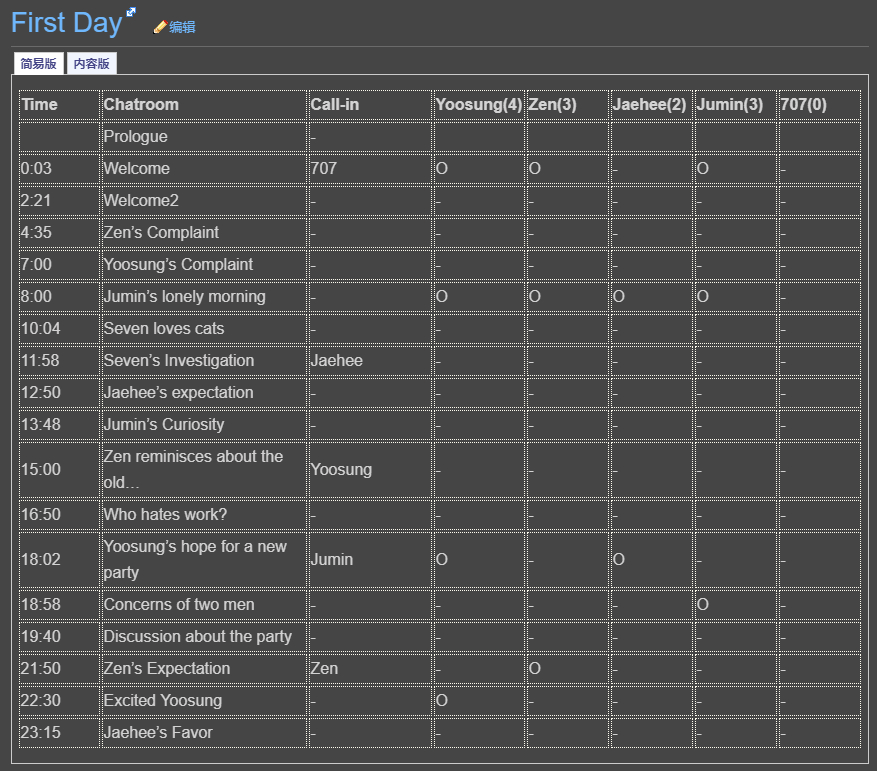The height and width of the screenshot is (771, 877).
Task: Click Yoosung's O in the 22:30 row
Action: coord(442,701)
